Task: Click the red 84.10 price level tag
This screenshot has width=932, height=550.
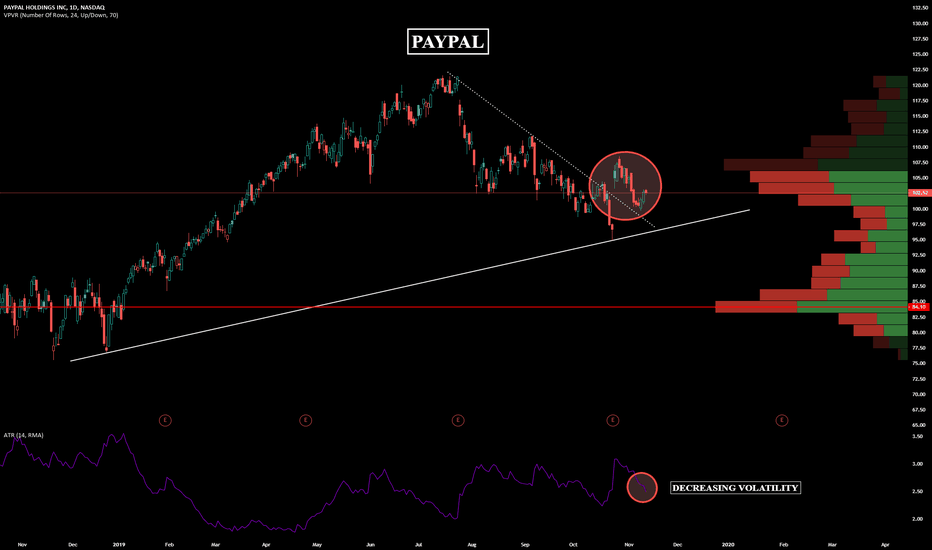Action: (x=919, y=307)
